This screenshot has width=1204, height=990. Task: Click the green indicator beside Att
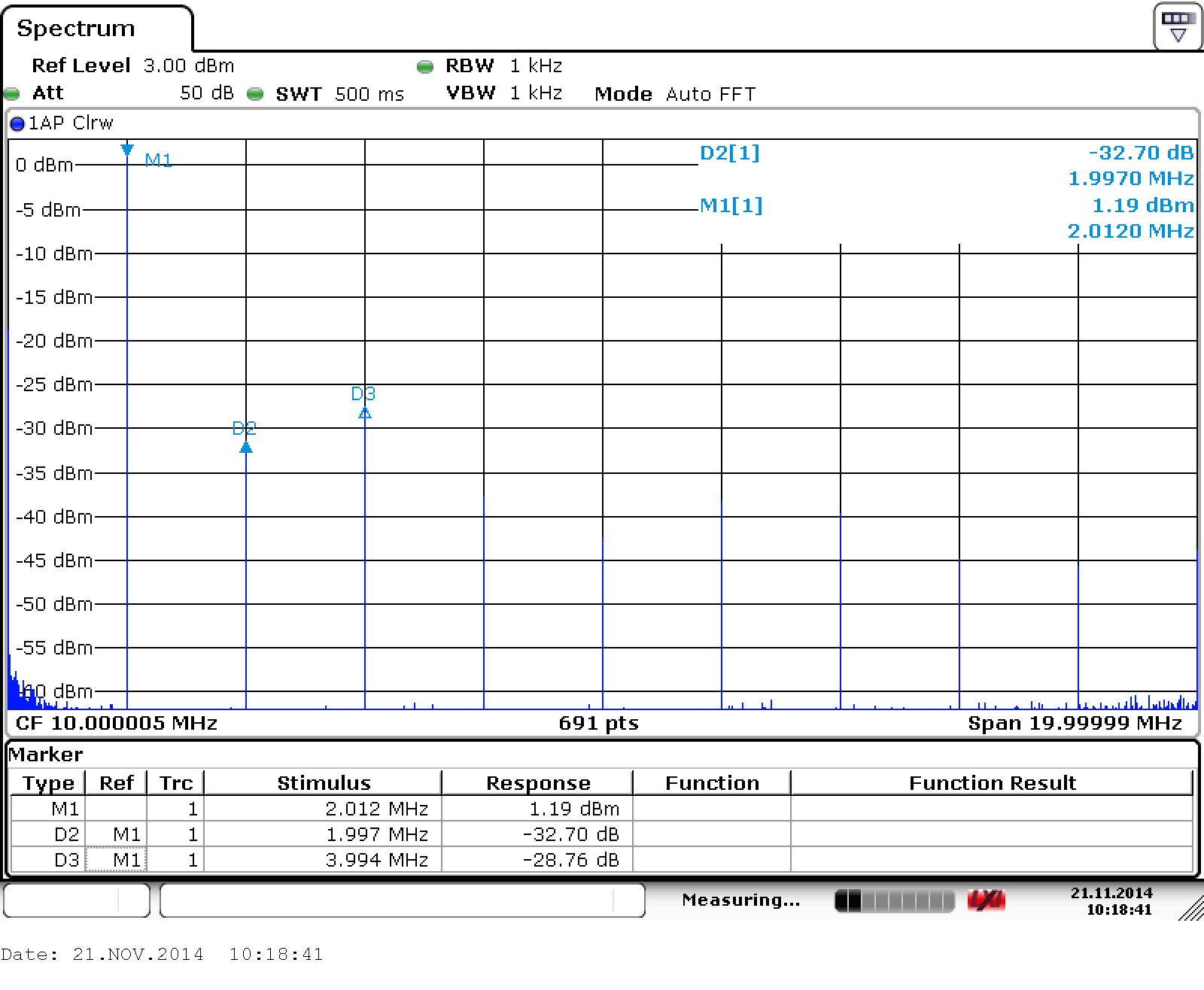(x=12, y=94)
